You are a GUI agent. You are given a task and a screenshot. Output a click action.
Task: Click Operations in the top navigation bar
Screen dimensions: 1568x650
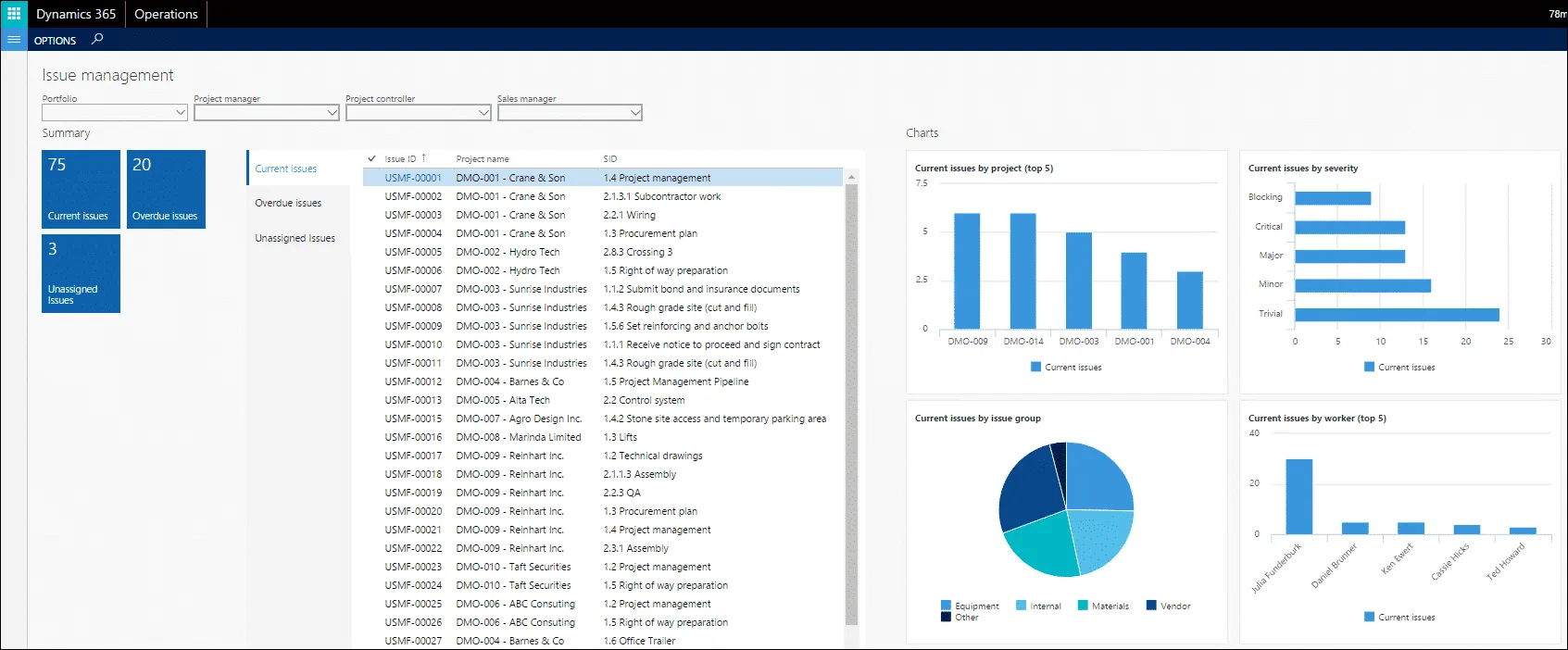tap(166, 14)
